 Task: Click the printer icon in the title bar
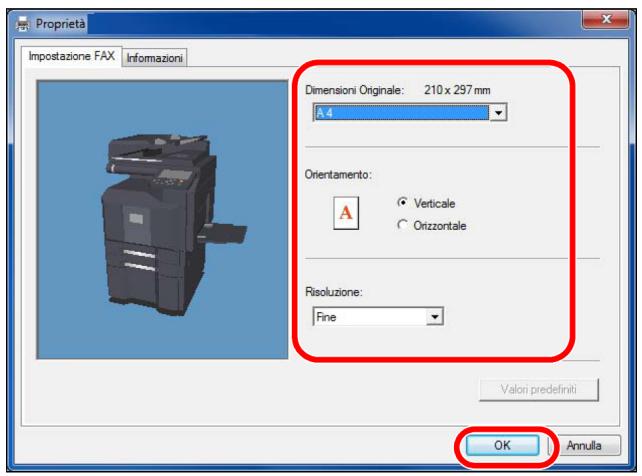tap(23, 24)
